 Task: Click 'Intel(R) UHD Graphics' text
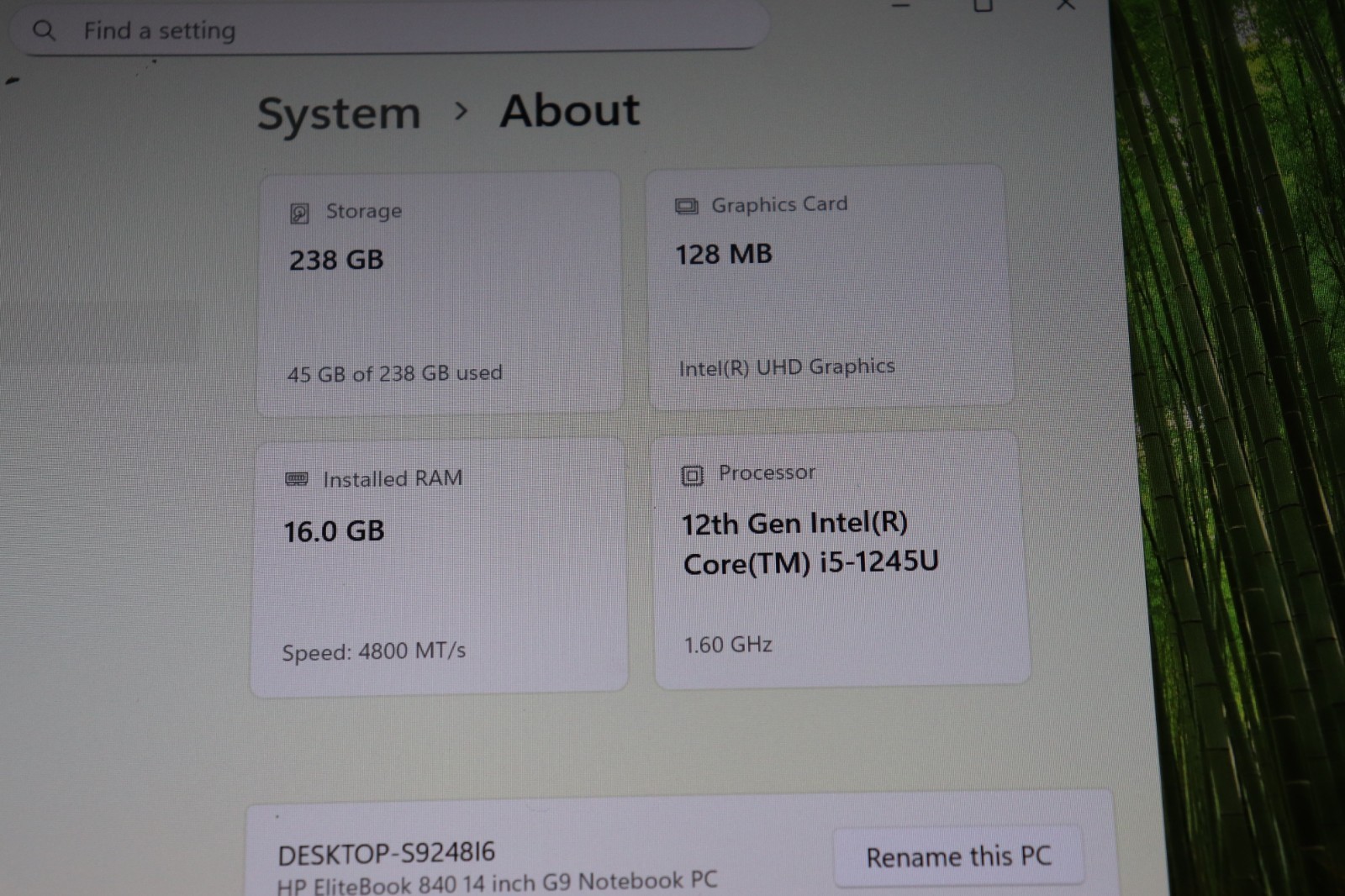tap(787, 367)
